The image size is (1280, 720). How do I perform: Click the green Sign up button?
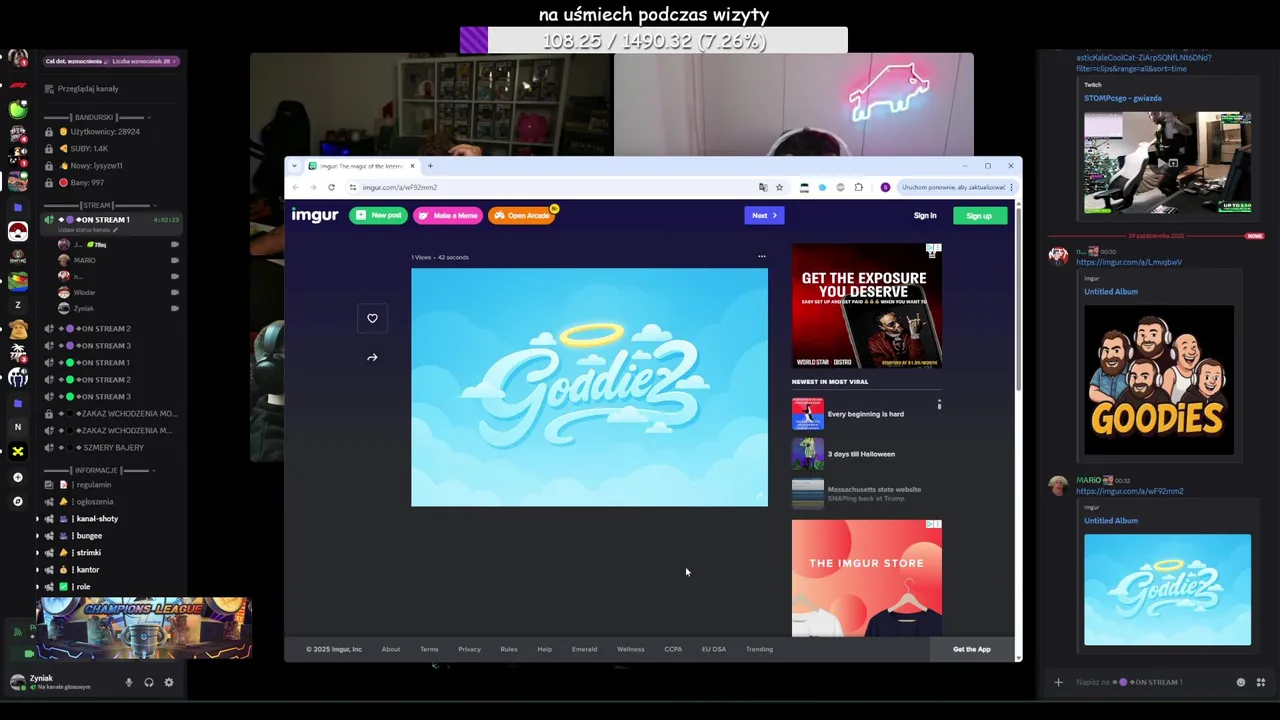979,215
